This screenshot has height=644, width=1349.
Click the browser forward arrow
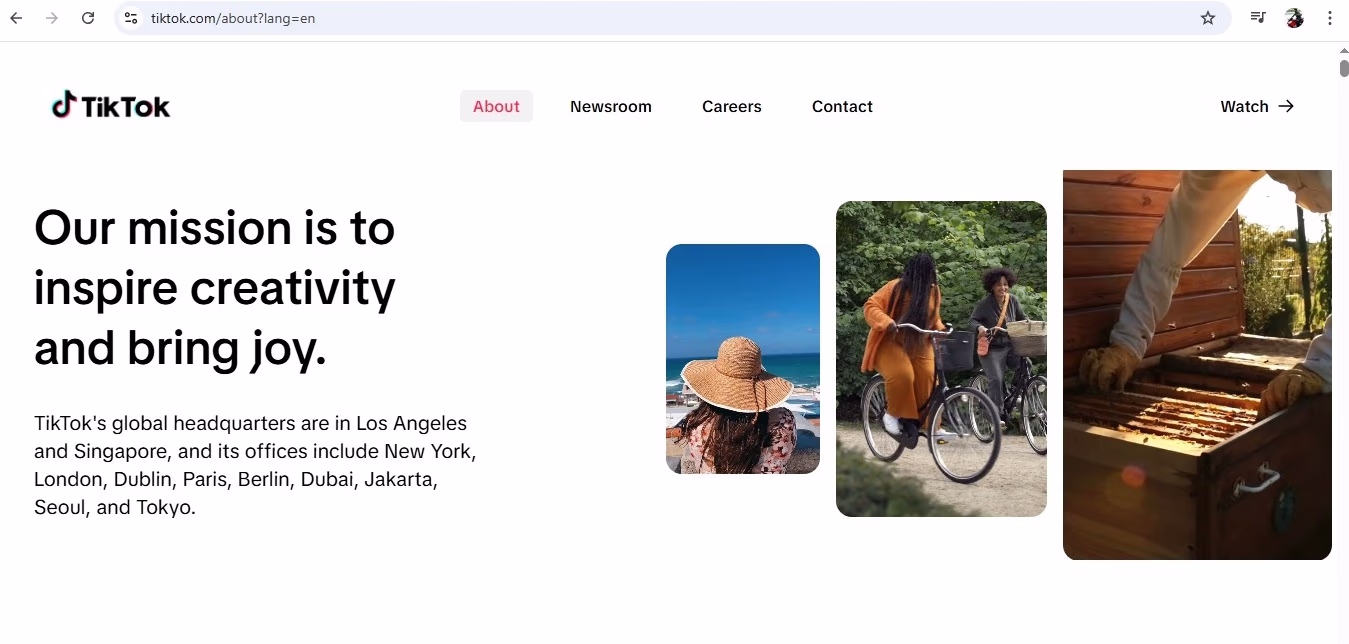click(52, 18)
